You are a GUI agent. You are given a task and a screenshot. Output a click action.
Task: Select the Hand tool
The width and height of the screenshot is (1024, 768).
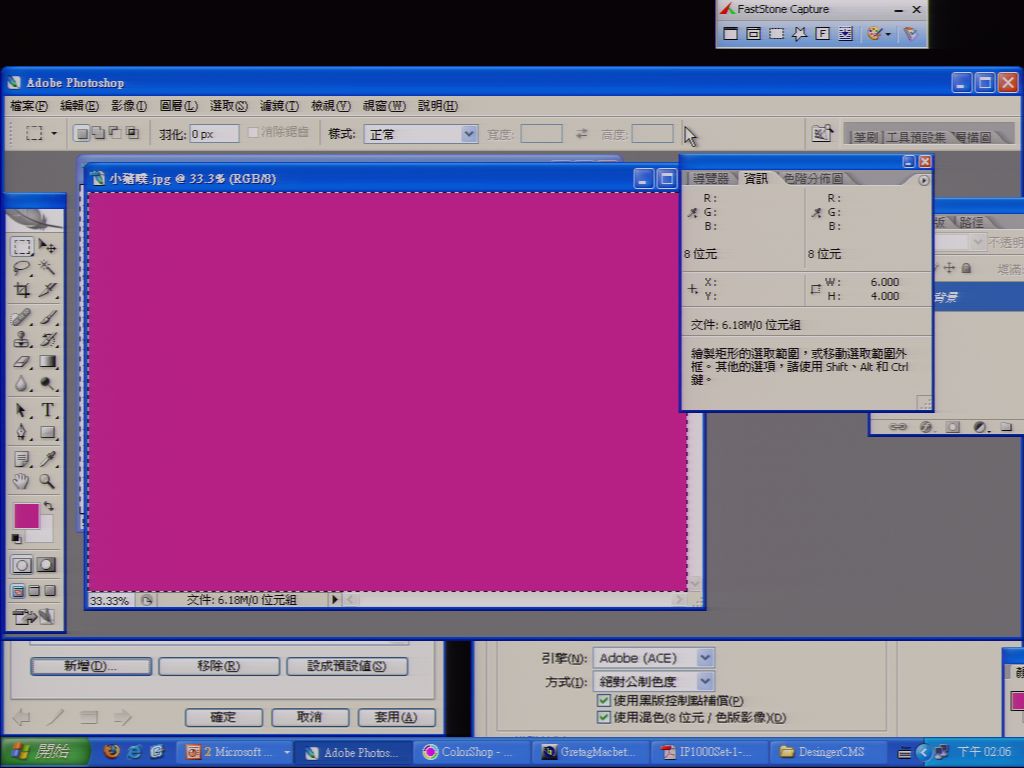[22, 481]
